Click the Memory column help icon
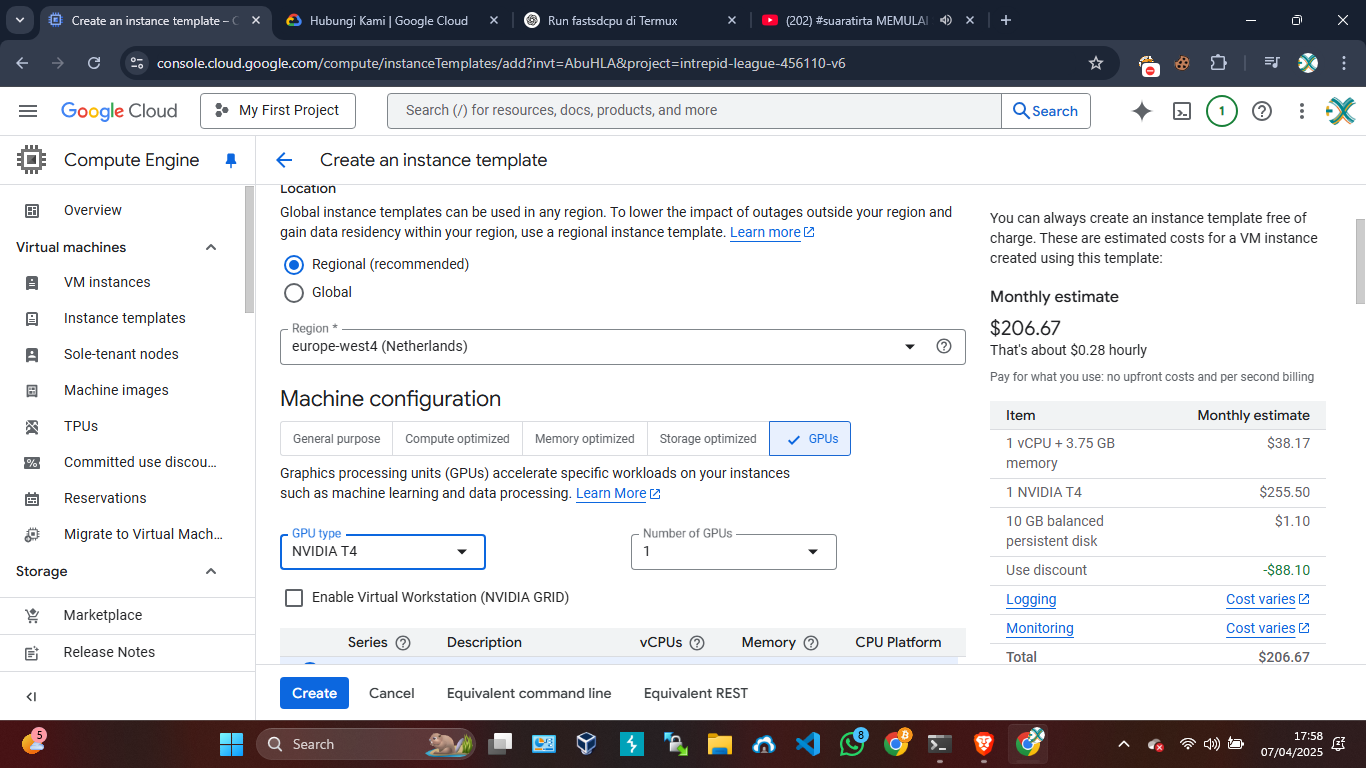1366x768 pixels. pos(811,643)
